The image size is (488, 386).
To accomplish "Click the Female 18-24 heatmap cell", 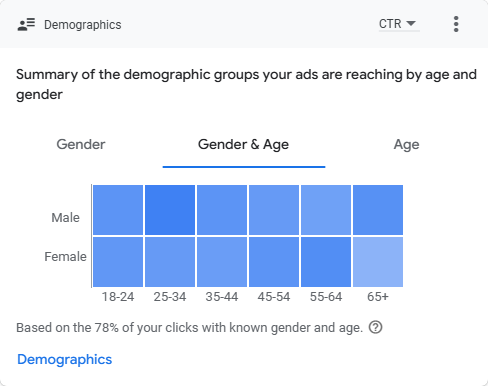I will (x=118, y=262).
